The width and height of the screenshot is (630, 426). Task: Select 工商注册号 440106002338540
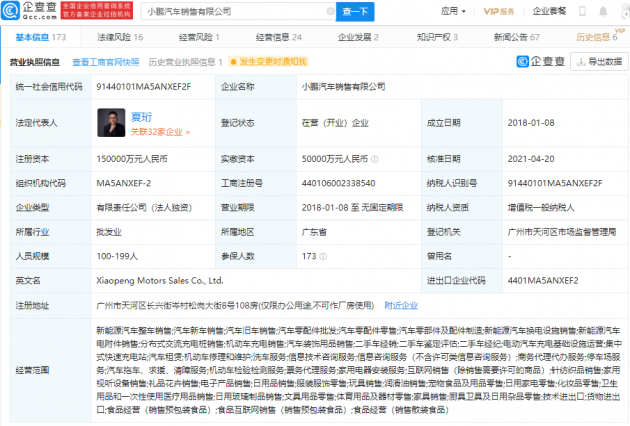[x=338, y=183]
